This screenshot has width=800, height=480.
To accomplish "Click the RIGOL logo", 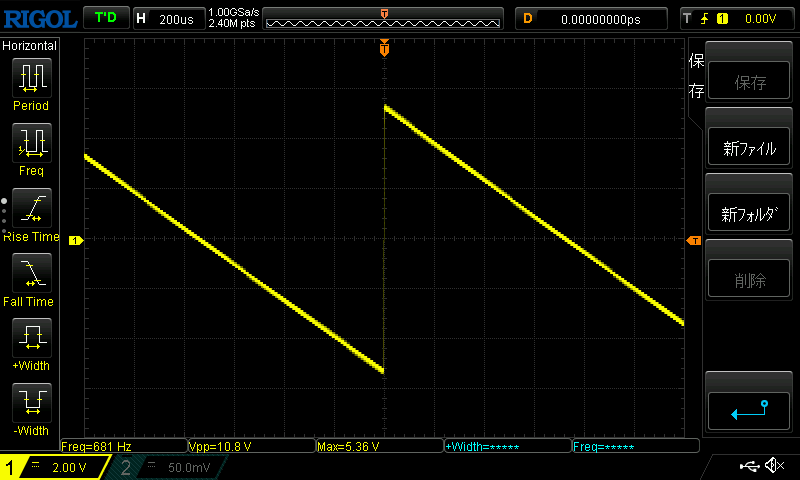I will 40,19.
